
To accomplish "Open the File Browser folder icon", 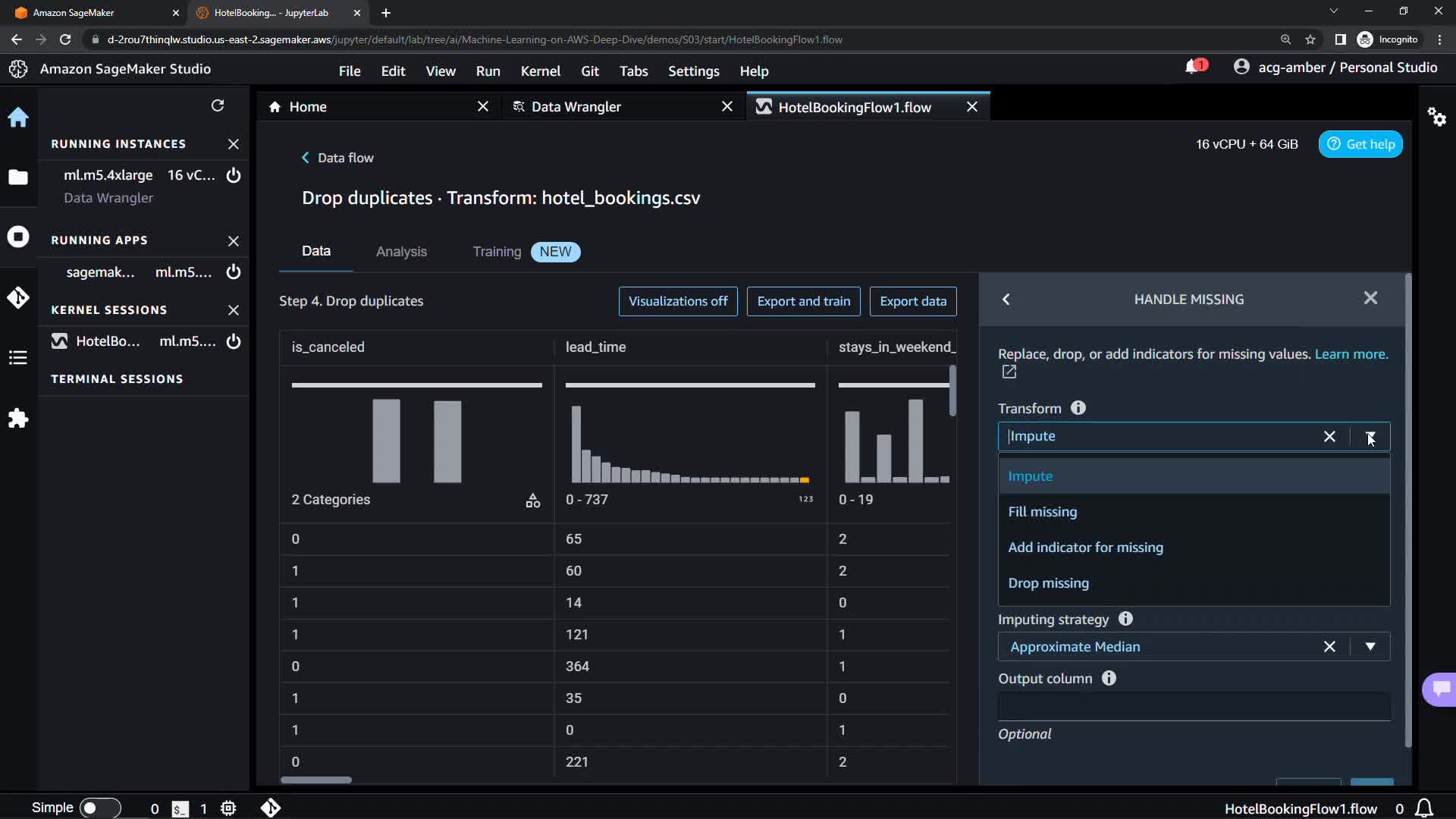I will click(x=18, y=177).
